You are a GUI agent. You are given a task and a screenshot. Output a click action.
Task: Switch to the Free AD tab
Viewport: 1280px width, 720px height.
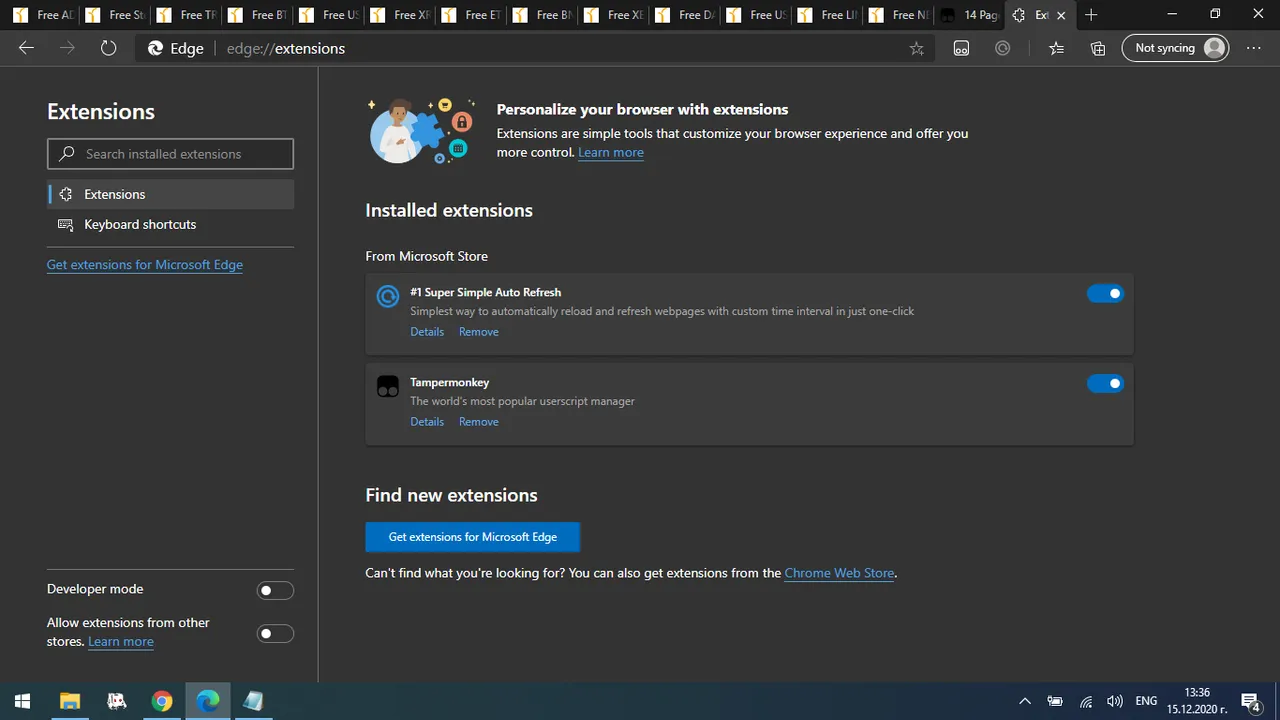43,15
